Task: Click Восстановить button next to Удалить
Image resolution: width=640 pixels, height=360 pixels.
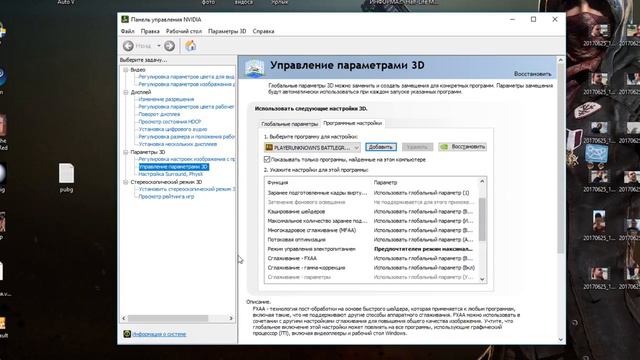Action: click(462, 147)
